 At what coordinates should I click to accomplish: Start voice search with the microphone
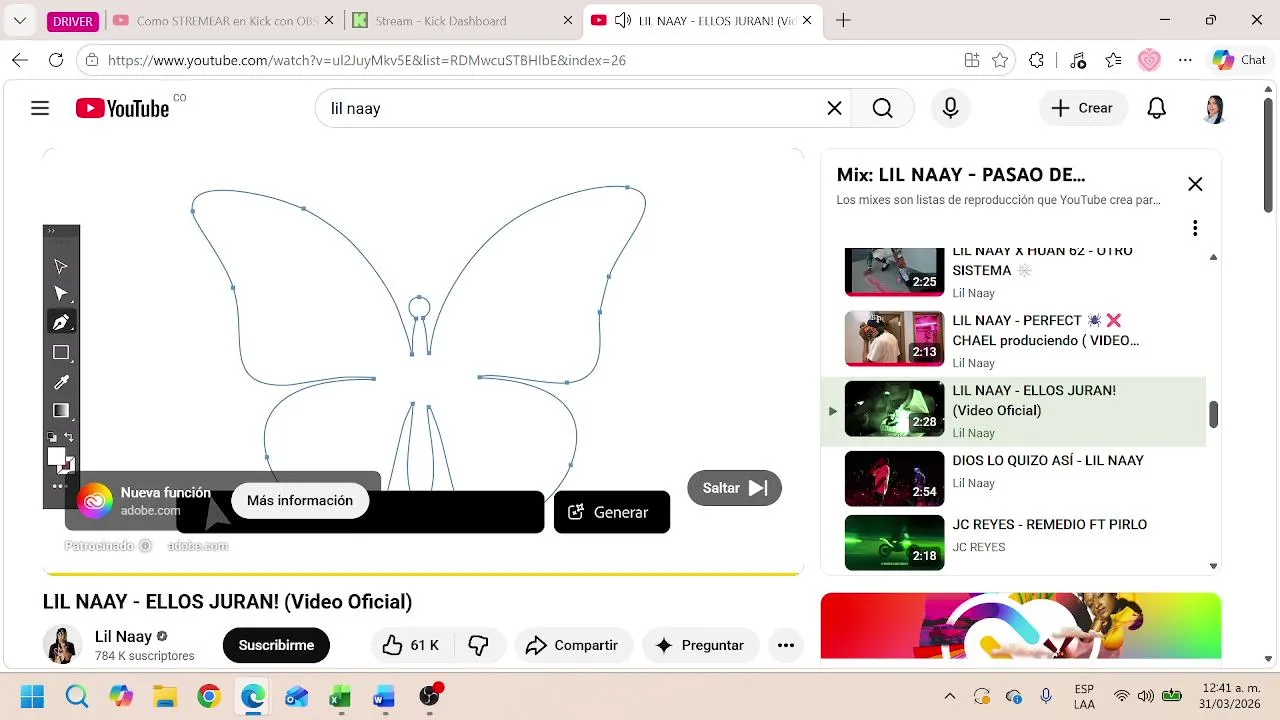click(951, 108)
